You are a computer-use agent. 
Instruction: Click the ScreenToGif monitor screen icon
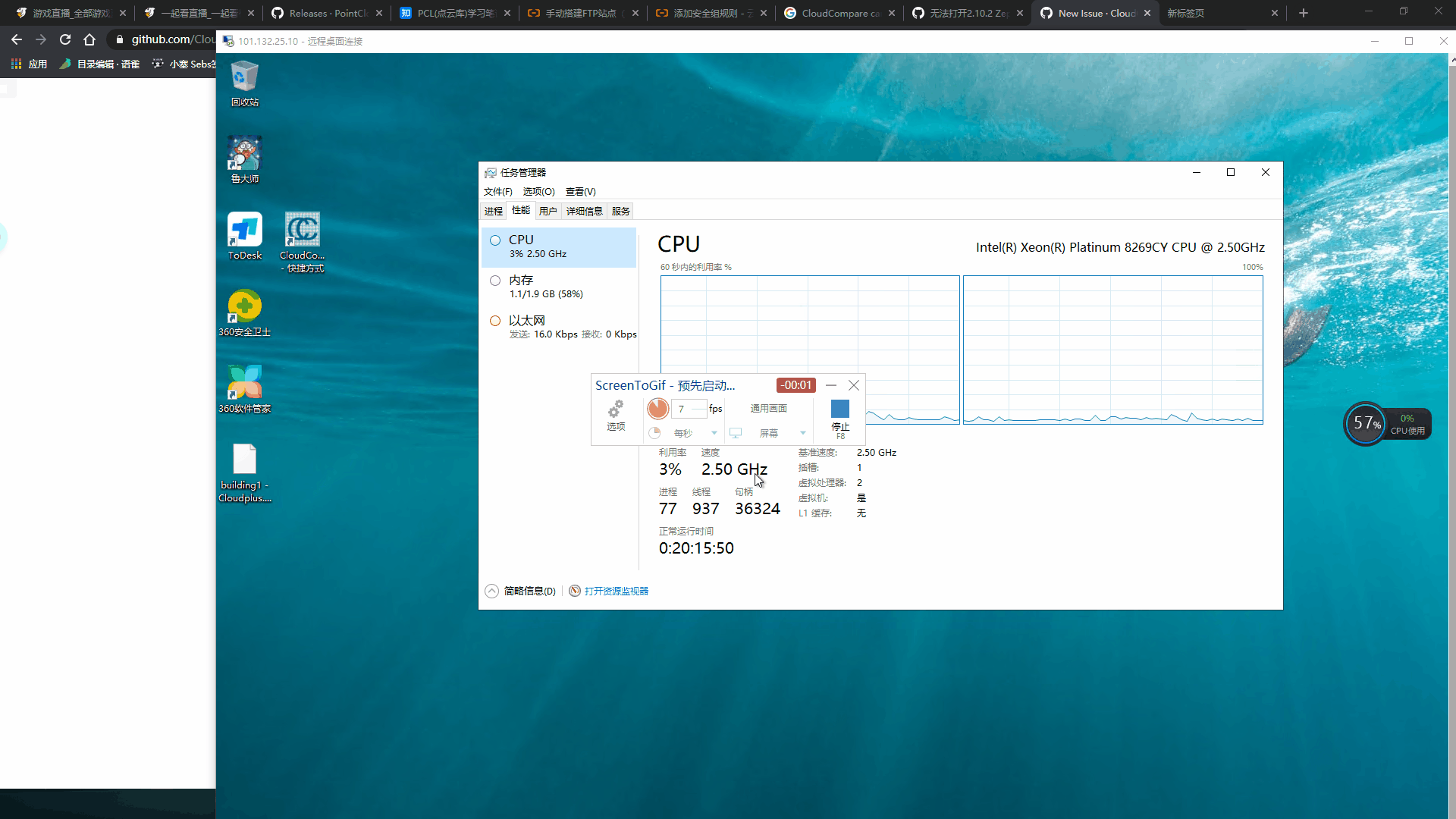click(x=736, y=433)
